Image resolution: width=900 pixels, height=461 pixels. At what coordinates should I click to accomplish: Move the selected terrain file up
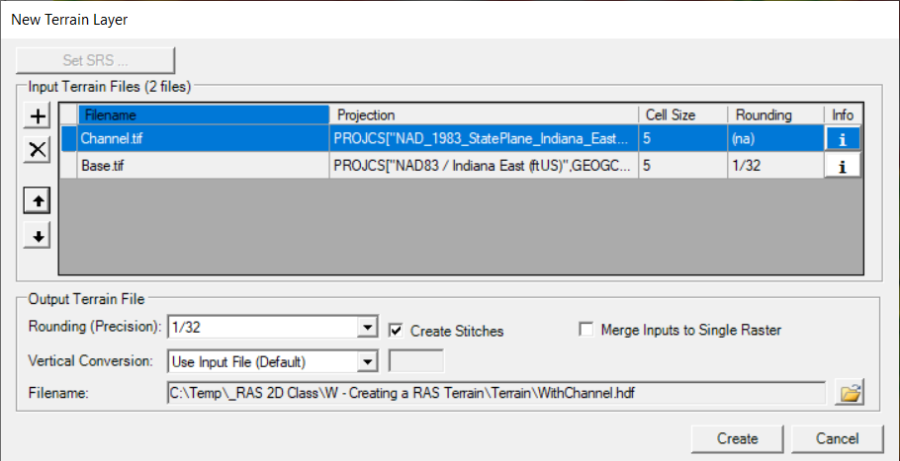(38, 201)
